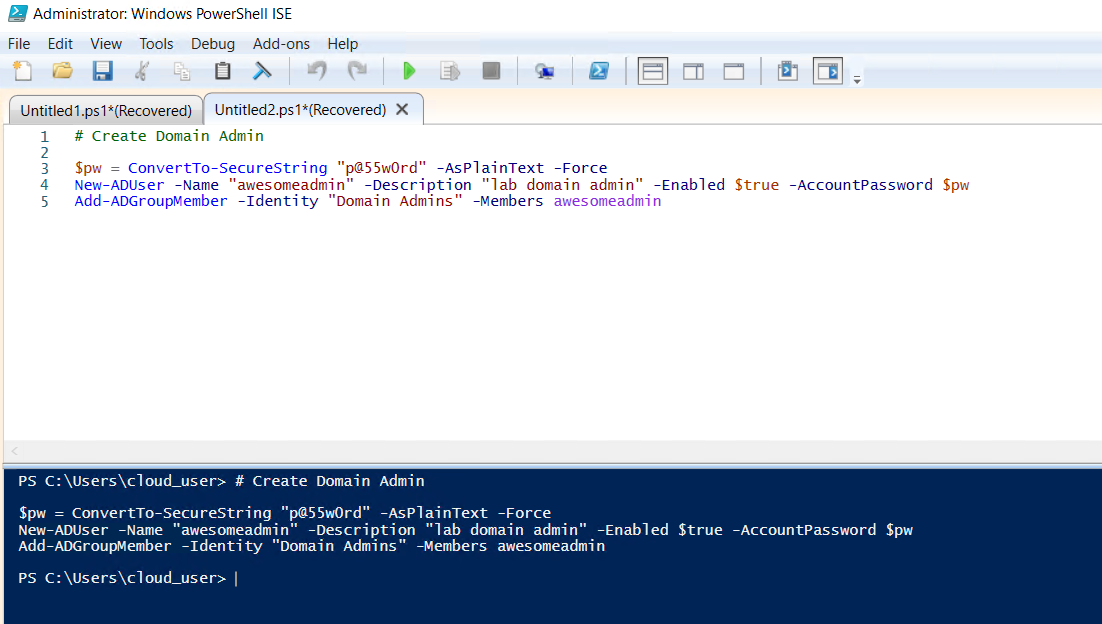Click the Cut scissors icon
The width and height of the screenshot is (1102, 624).
pyautogui.click(x=142, y=71)
